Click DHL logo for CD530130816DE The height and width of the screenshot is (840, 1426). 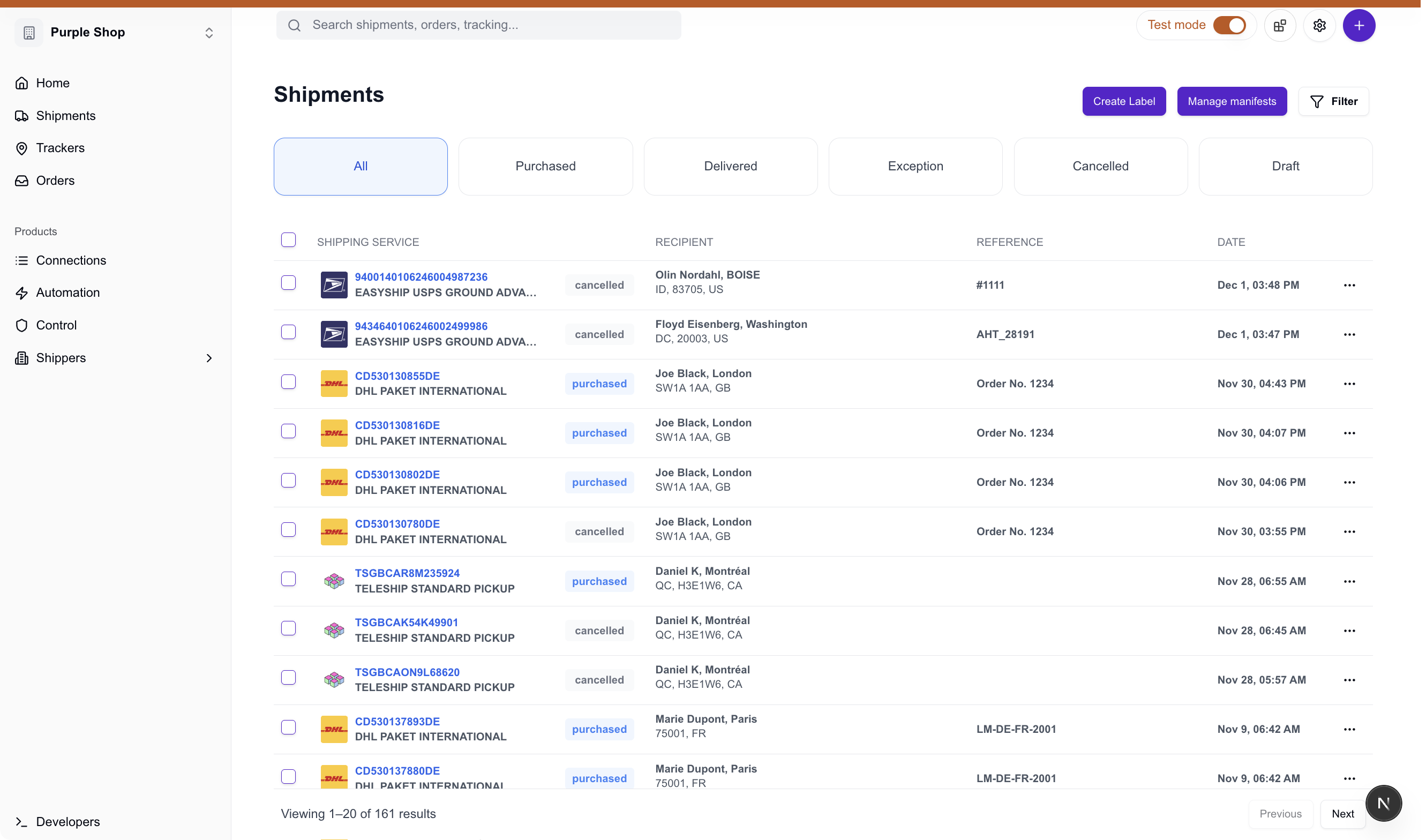click(334, 433)
